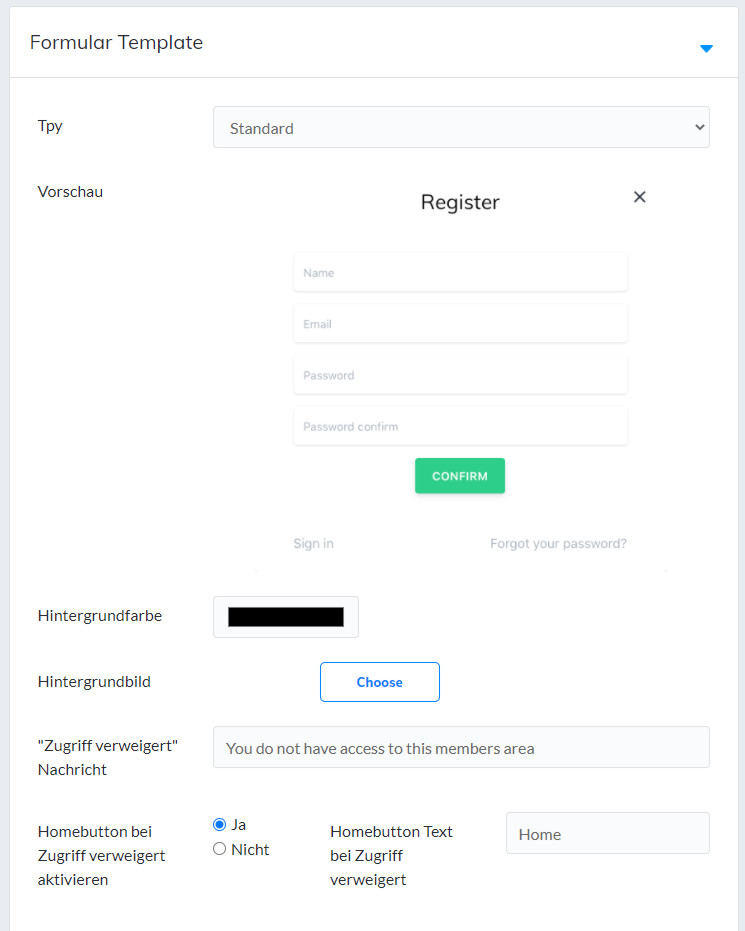Click the Sign in link
745x931 pixels.
(313, 544)
